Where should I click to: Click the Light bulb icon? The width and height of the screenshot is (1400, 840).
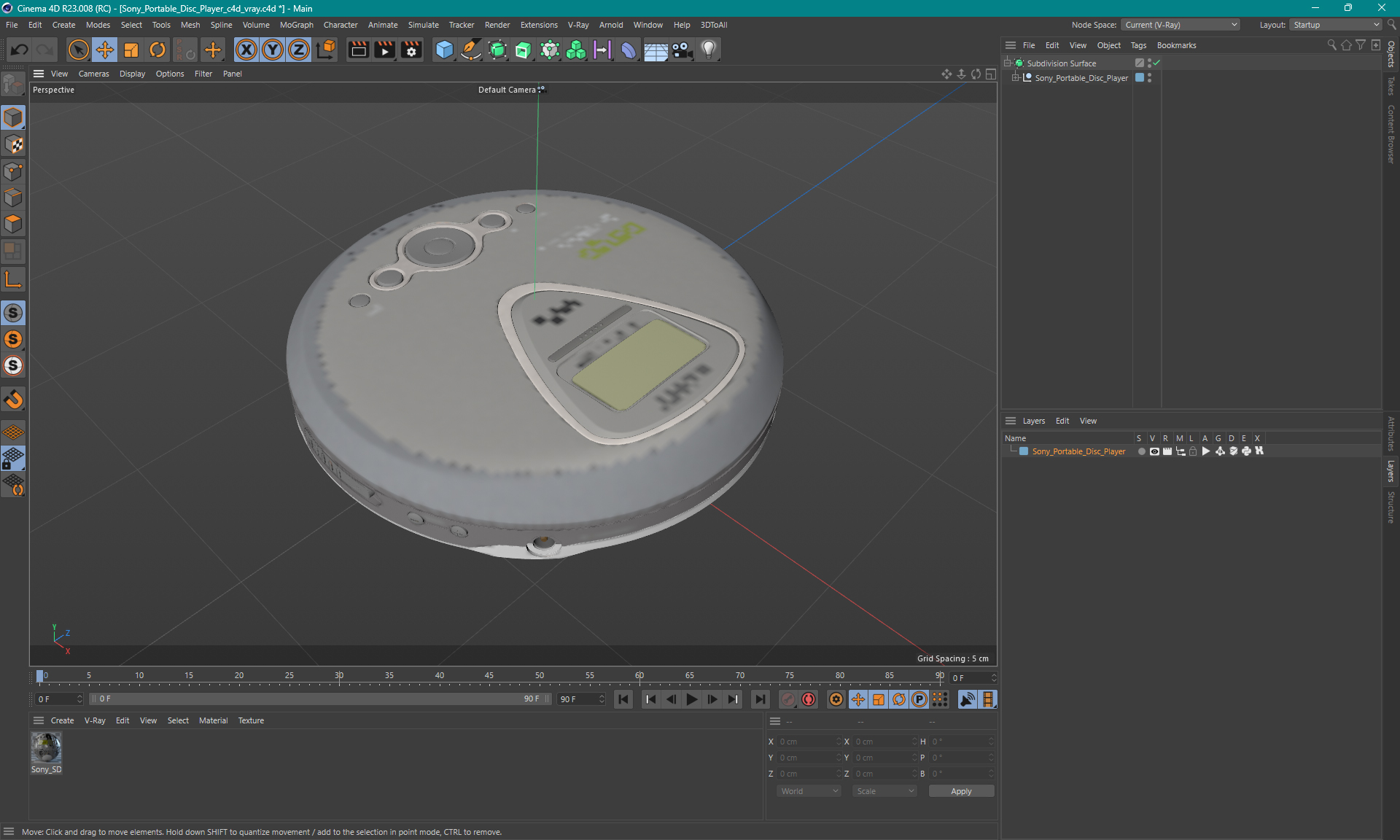coord(709,50)
